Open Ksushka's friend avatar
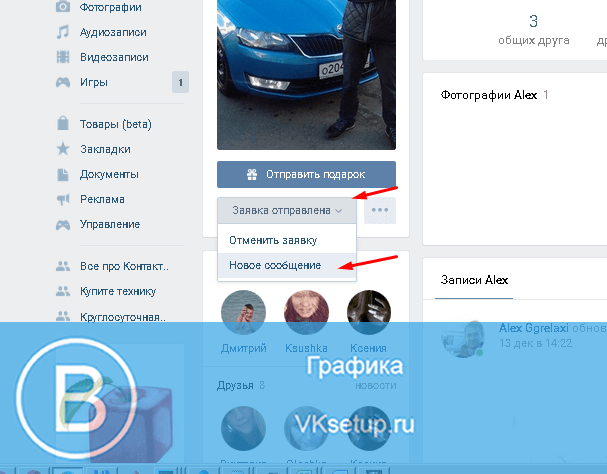This screenshot has height=474, width=607. 306,312
